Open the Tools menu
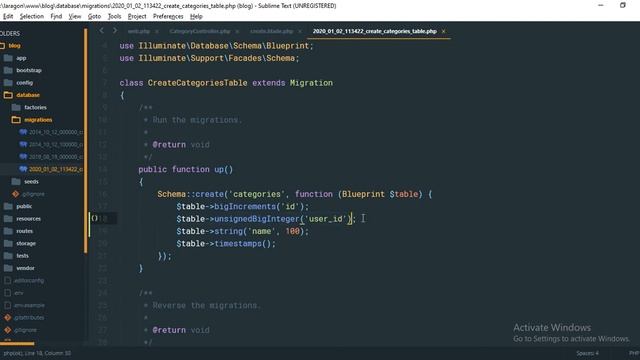This screenshot has height=360, width=640. coord(114,16)
